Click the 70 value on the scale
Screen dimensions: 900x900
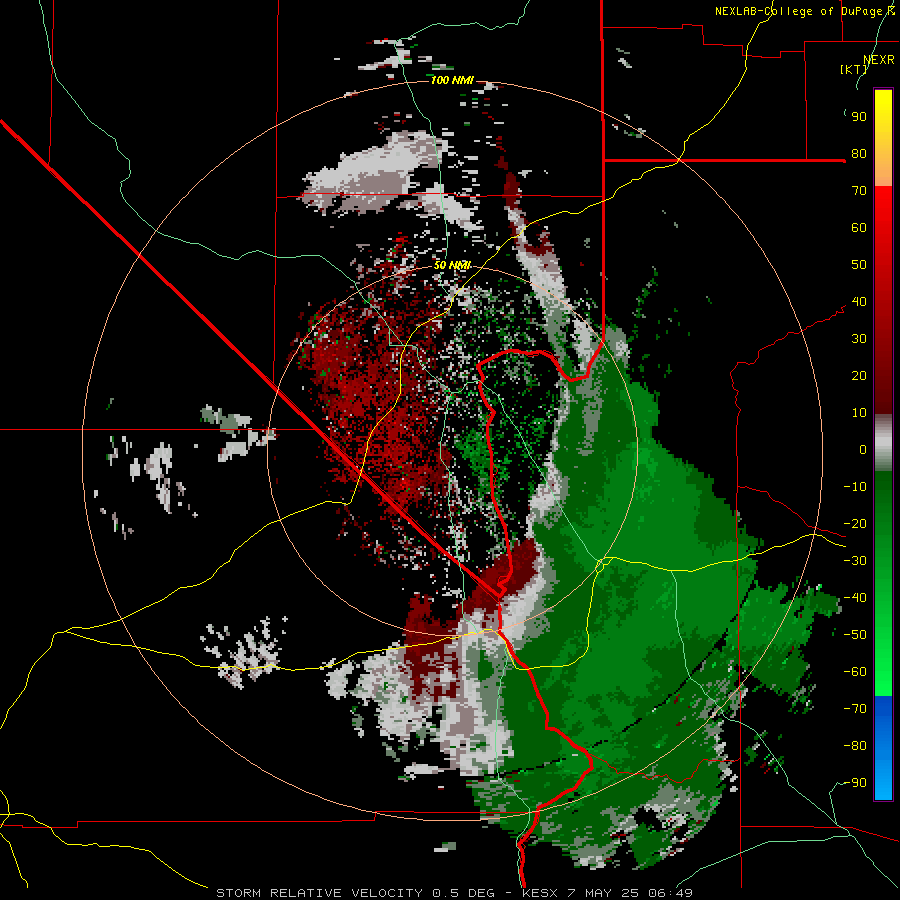[859, 191]
